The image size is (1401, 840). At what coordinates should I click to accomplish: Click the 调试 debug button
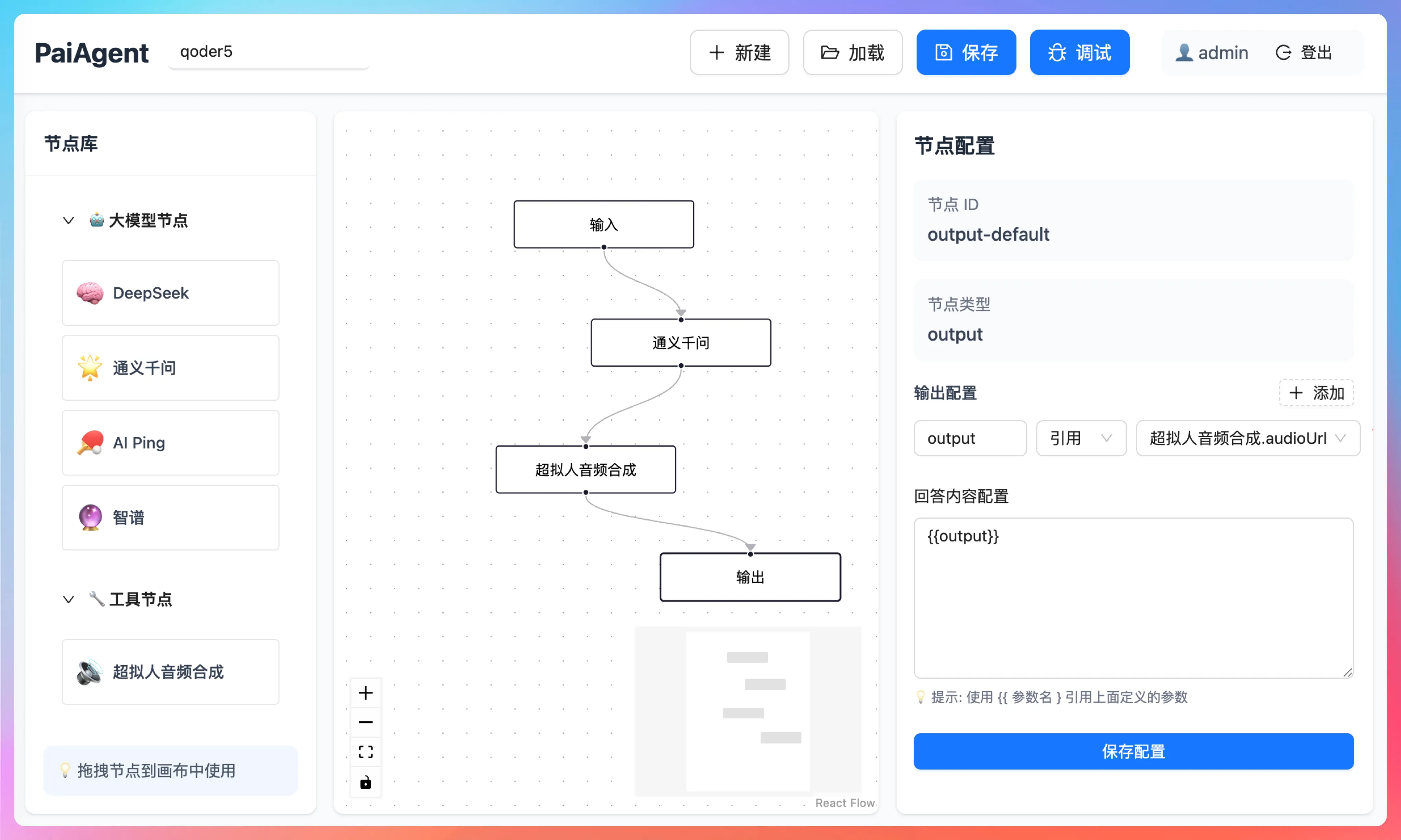tap(1080, 52)
